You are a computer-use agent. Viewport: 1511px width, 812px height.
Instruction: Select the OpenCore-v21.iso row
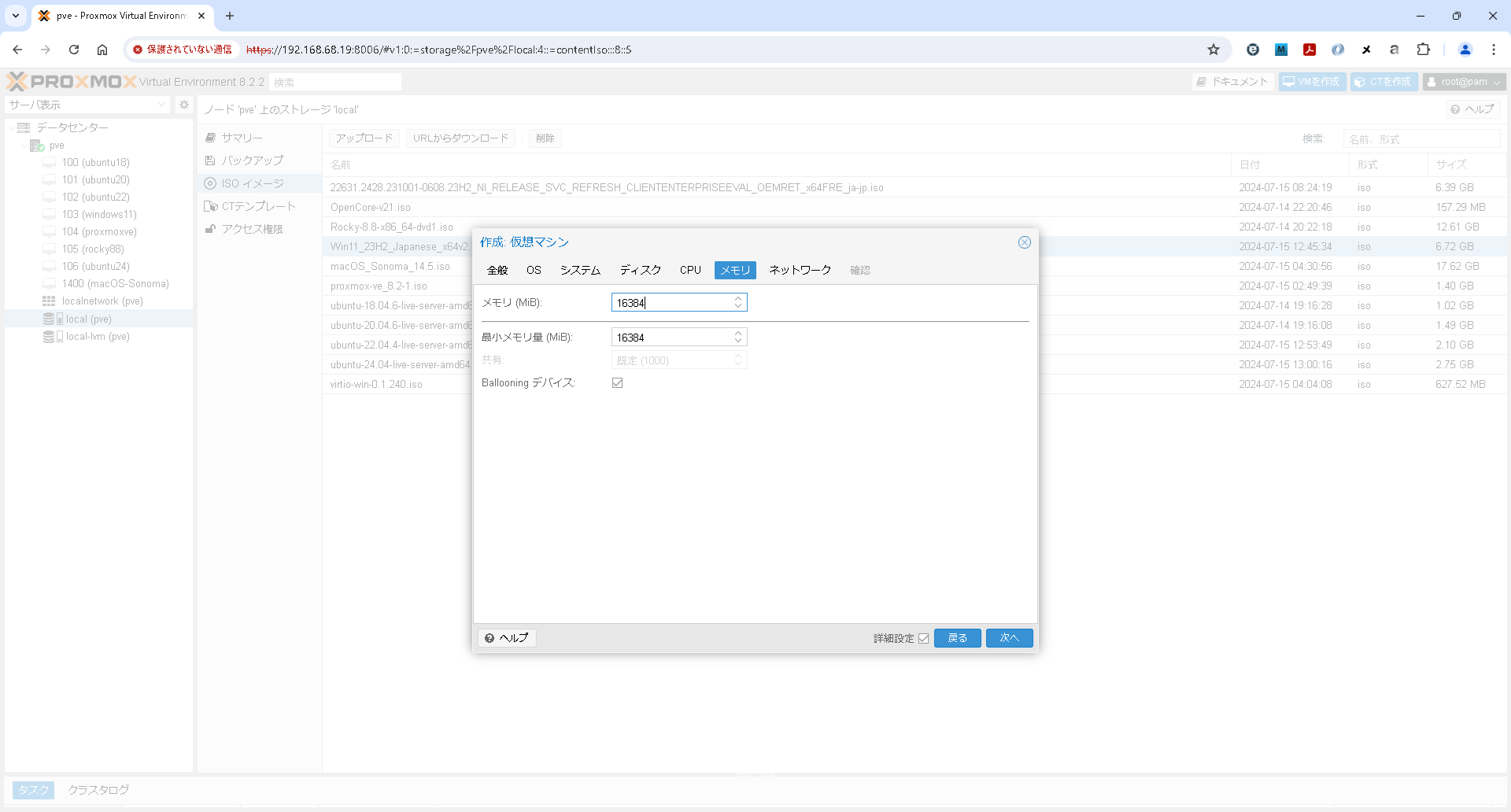click(x=915, y=208)
